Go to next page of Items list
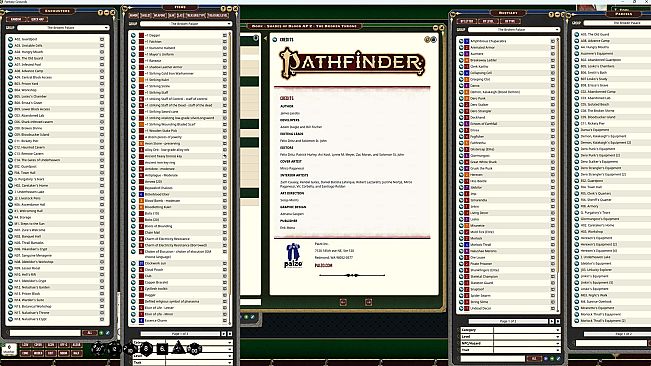The width and height of the screenshot is (651, 366). point(224,334)
